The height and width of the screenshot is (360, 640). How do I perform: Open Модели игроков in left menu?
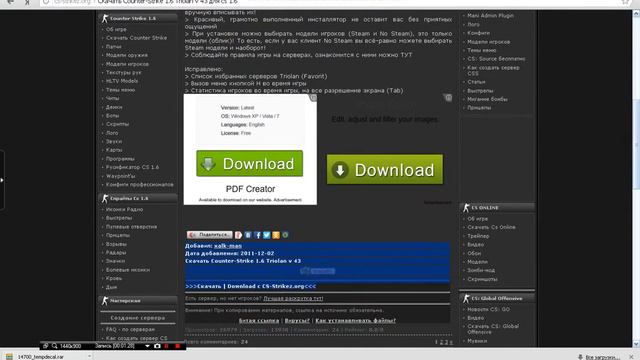(x=127, y=64)
